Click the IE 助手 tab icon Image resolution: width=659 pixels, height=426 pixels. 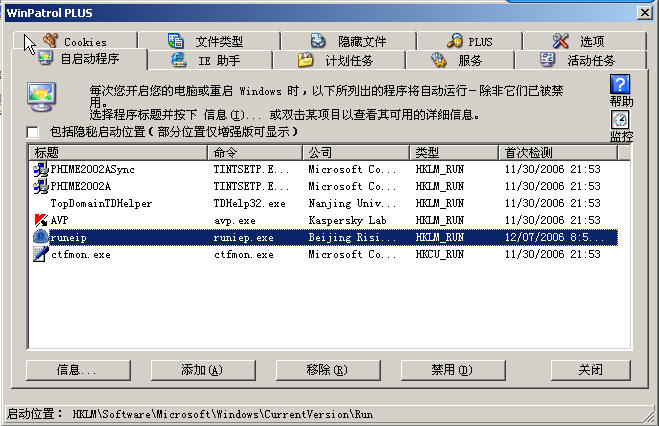(x=179, y=59)
